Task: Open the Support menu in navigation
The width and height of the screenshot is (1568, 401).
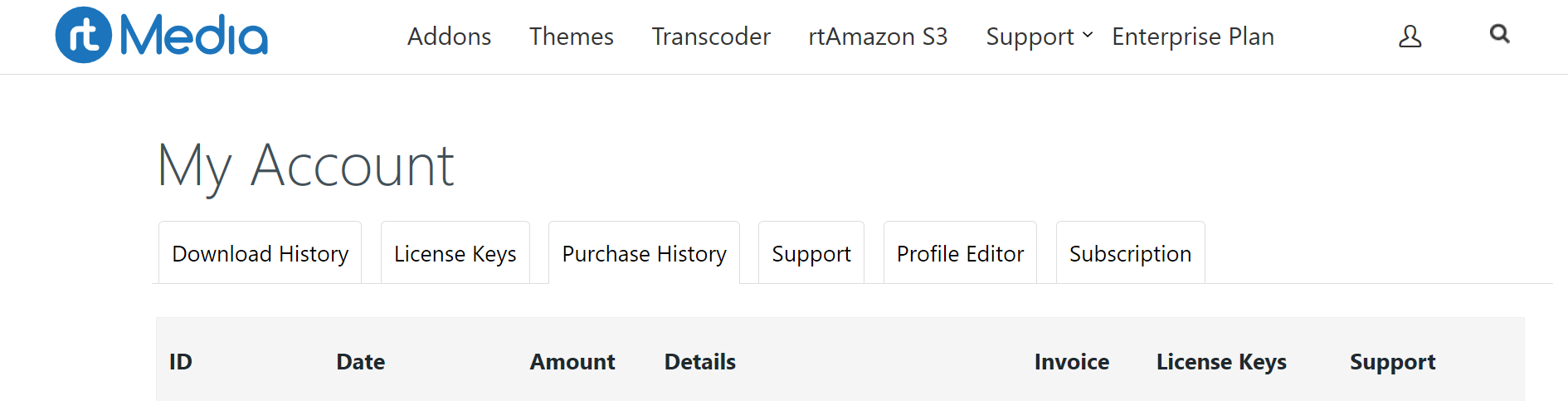Action: [x=1030, y=37]
